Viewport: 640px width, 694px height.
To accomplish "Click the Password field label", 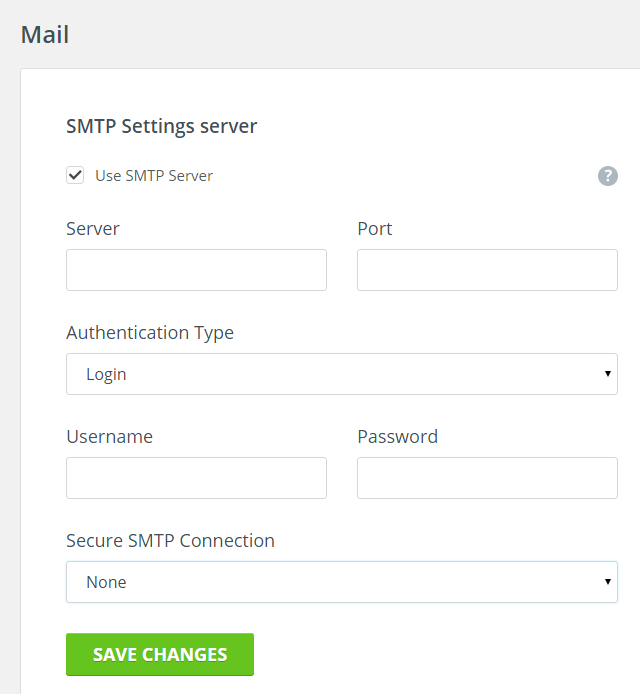I will (398, 437).
